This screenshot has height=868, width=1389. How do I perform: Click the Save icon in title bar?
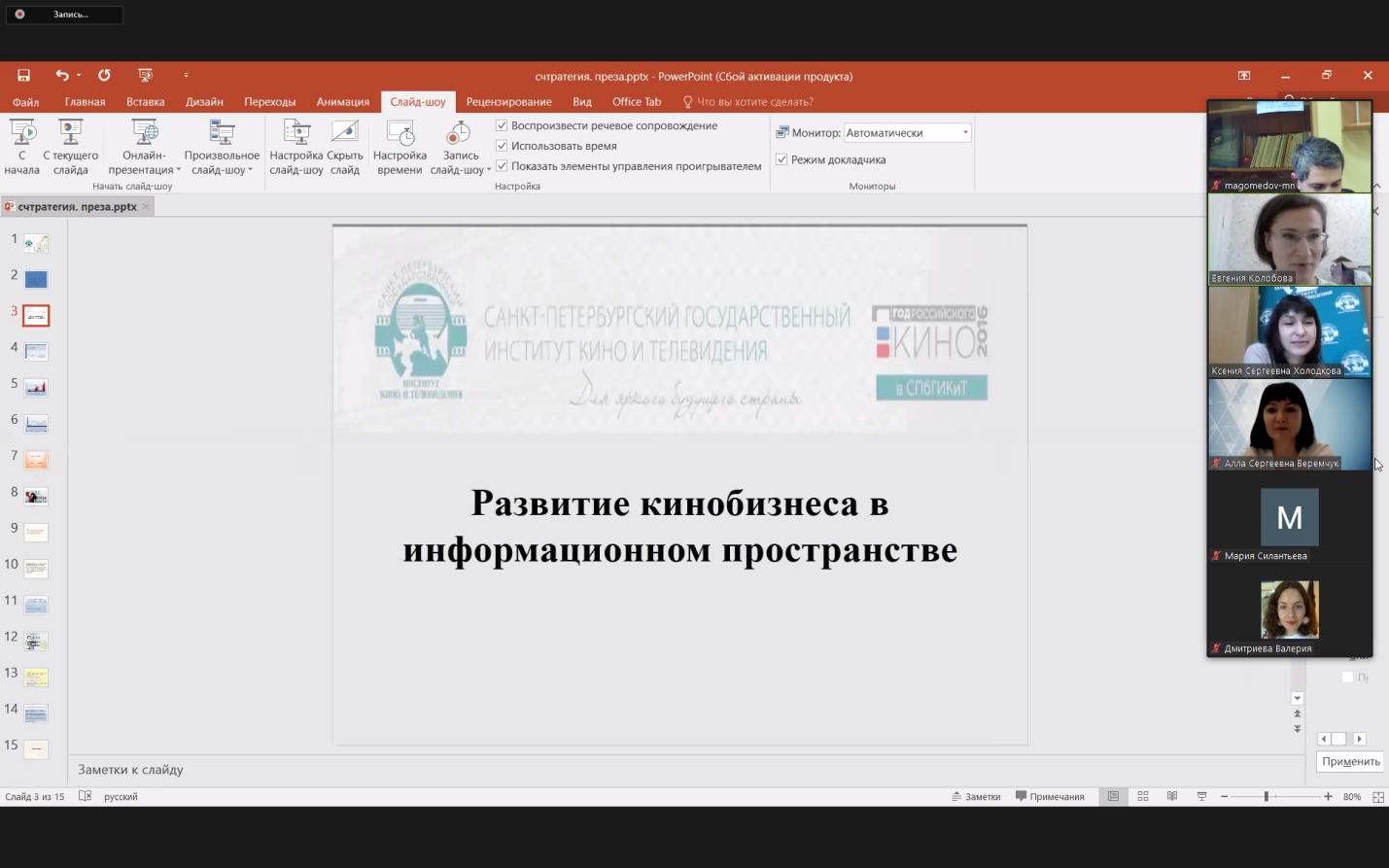23,75
